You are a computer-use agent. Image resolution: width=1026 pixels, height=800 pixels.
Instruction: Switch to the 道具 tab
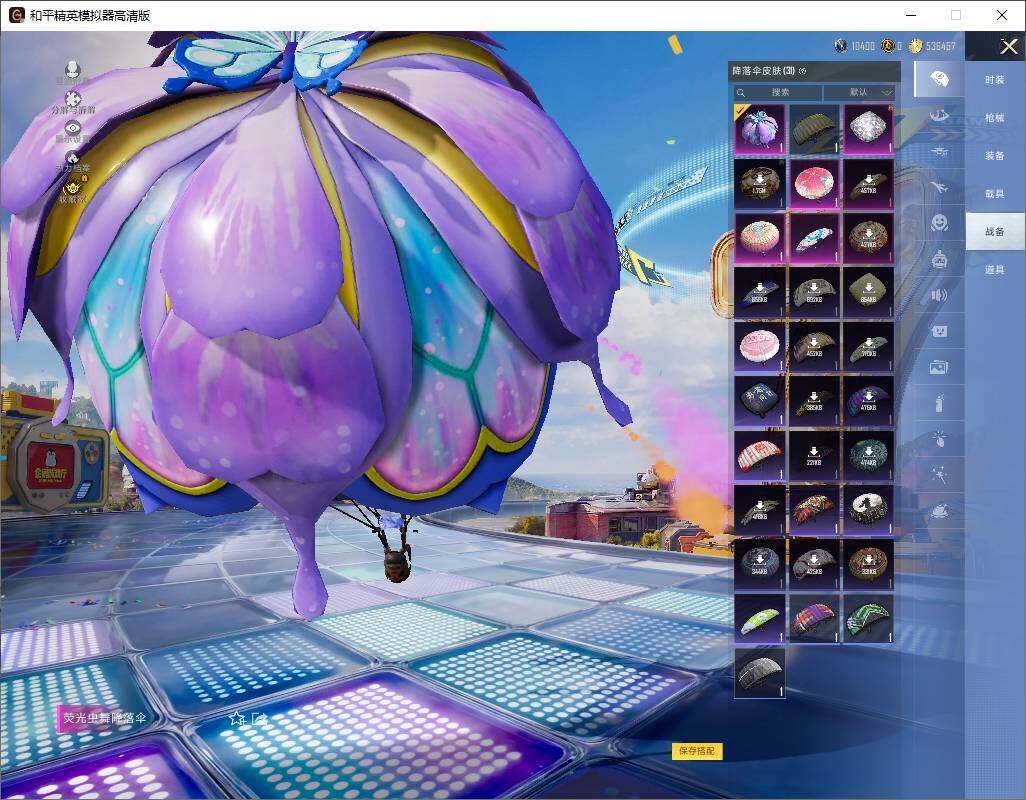click(x=995, y=270)
